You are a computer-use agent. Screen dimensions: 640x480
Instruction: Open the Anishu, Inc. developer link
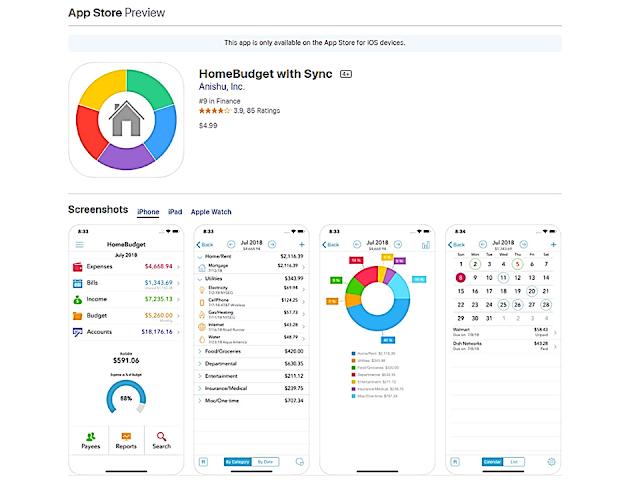[x=222, y=87]
